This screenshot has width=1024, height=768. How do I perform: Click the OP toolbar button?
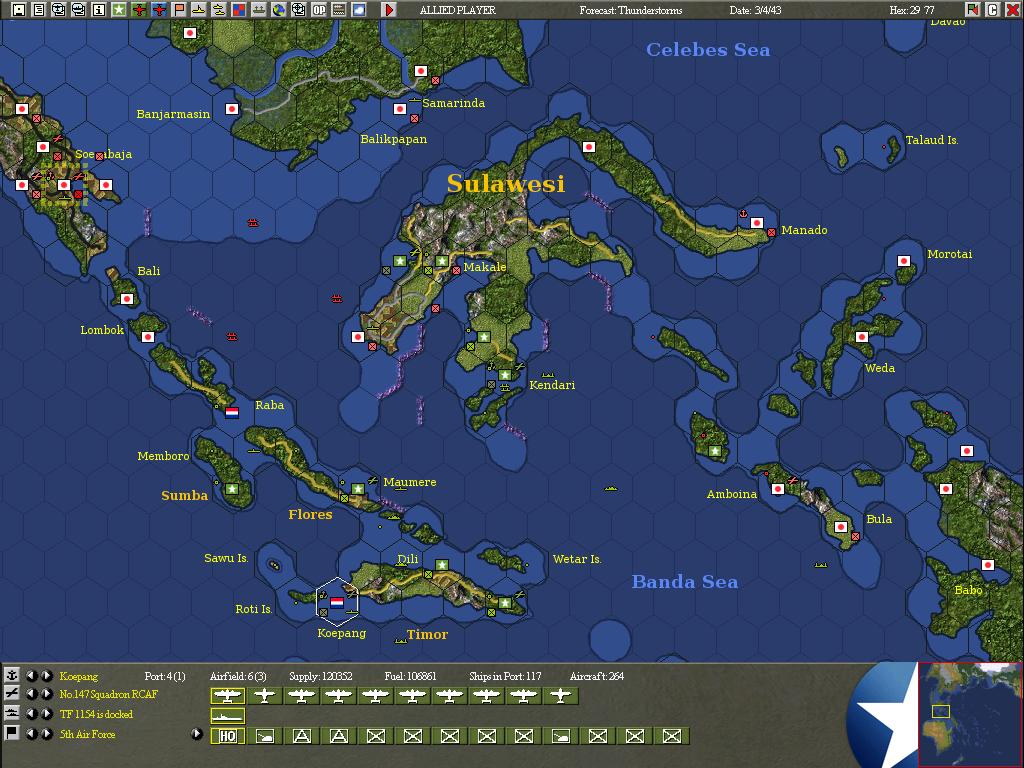pos(319,10)
